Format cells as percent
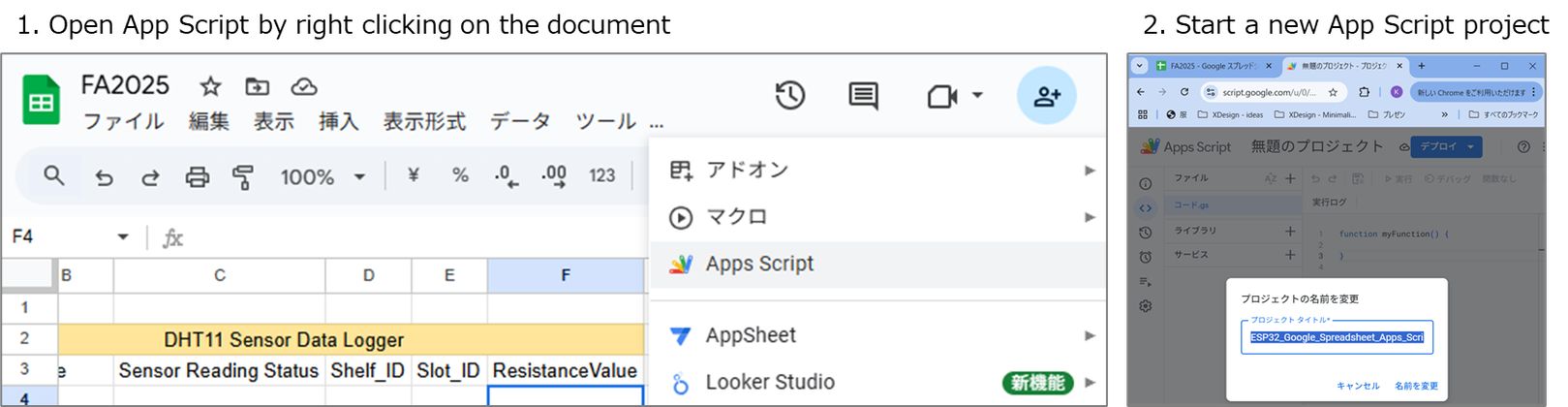Screen dimensions: 1568x407 [x=460, y=175]
